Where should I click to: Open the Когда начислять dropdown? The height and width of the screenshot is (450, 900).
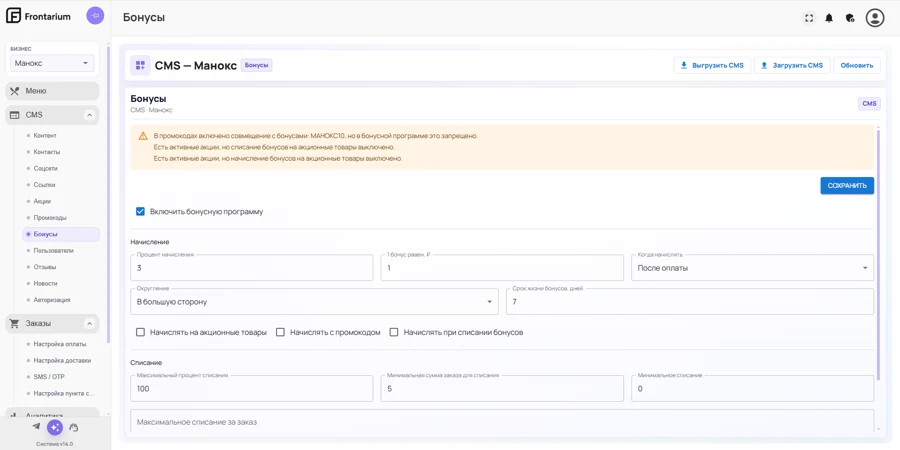pos(752,268)
